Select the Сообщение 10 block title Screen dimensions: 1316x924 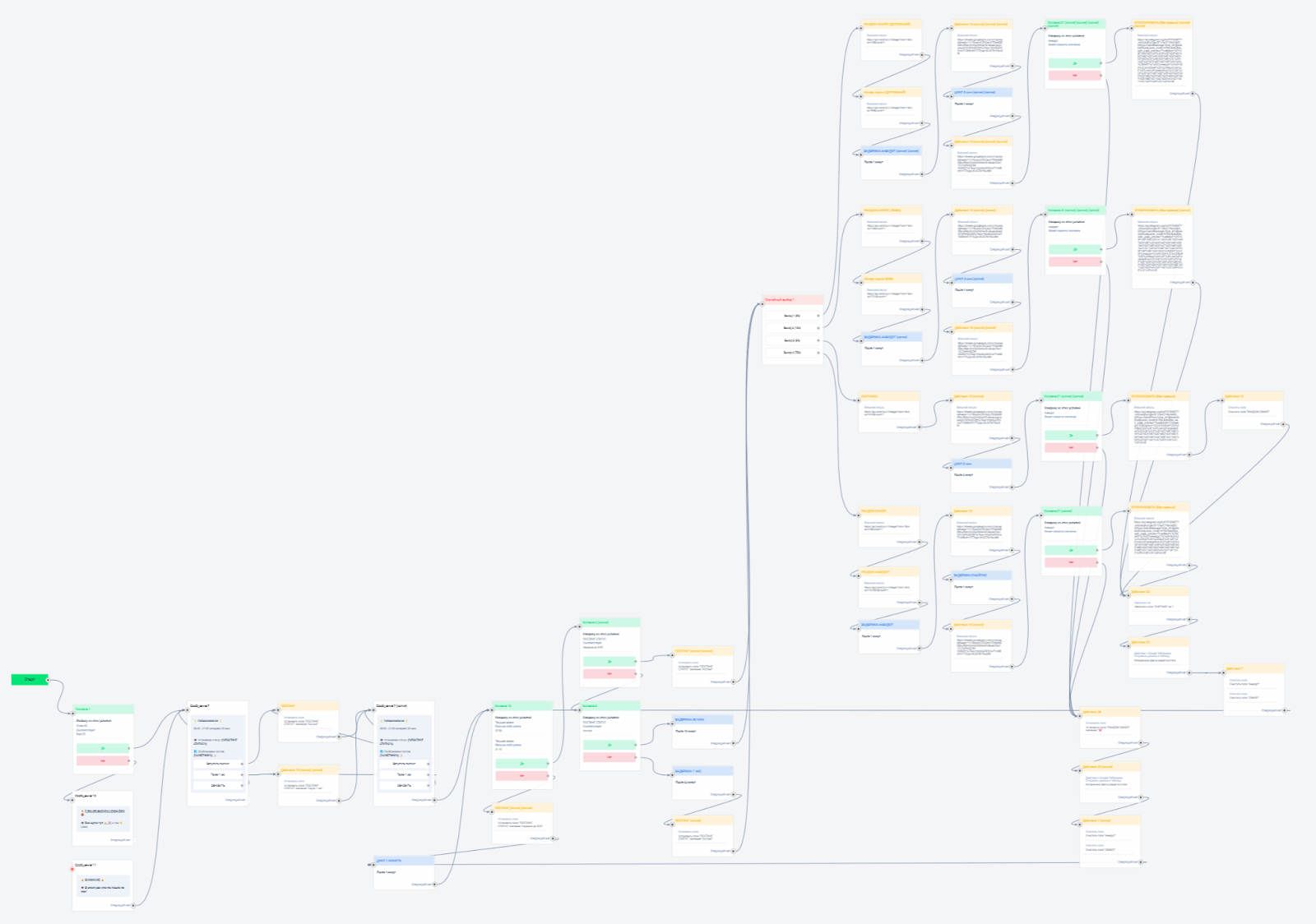86,796
